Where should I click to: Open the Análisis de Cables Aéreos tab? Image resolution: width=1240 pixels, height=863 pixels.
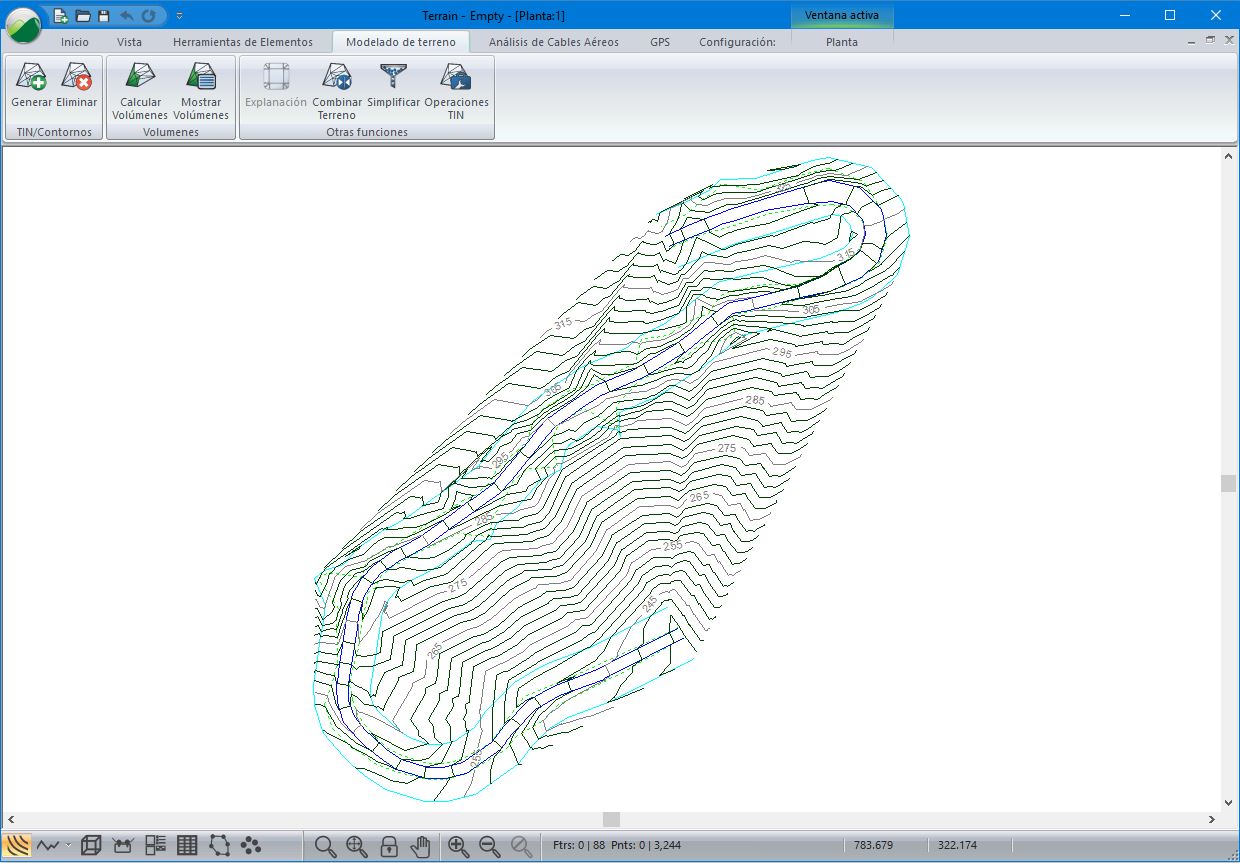[553, 42]
